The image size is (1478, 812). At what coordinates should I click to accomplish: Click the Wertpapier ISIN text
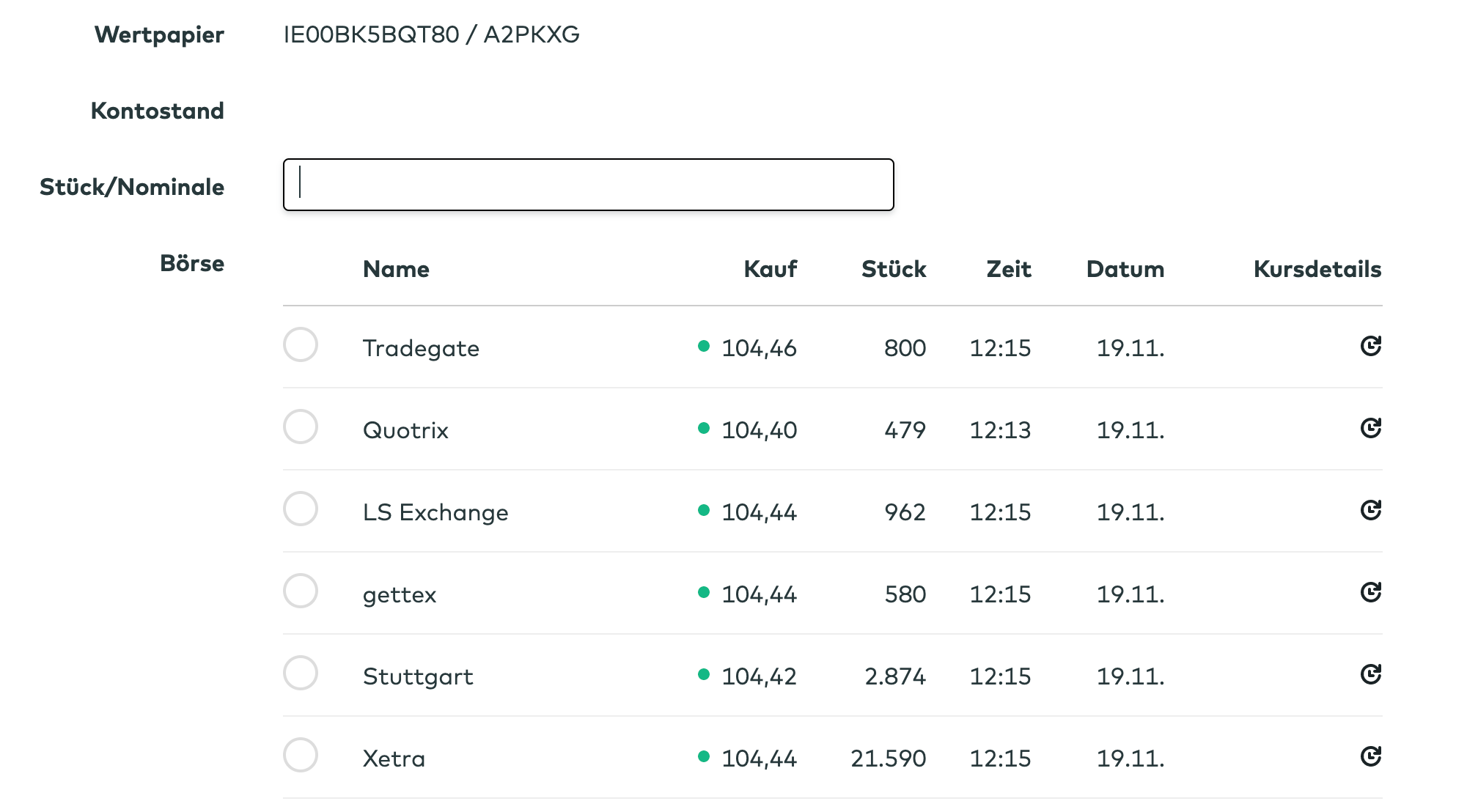(x=431, y=34)
